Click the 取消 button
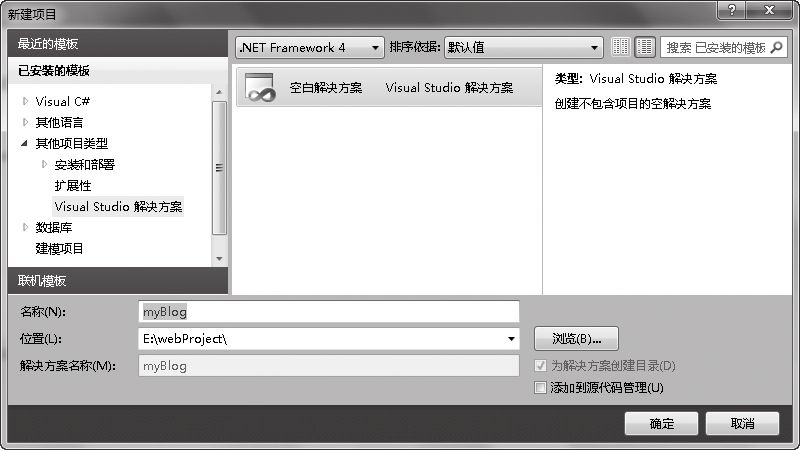The height and width of the screenshot is (450, 800). [x=742, y=423]
